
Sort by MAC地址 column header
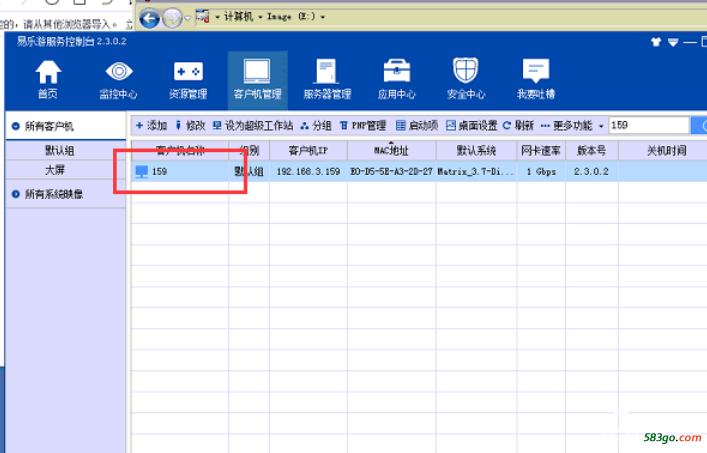pos(391,150)
